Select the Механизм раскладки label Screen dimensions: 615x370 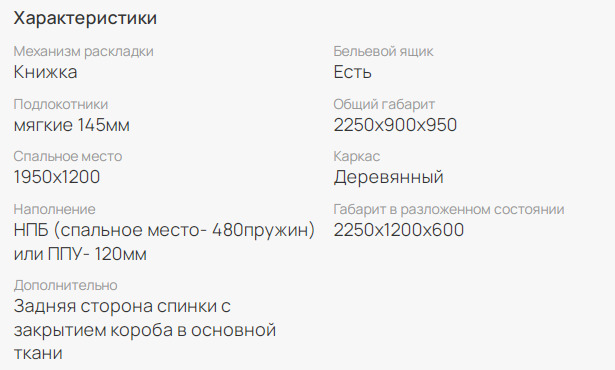pos(84,51)
